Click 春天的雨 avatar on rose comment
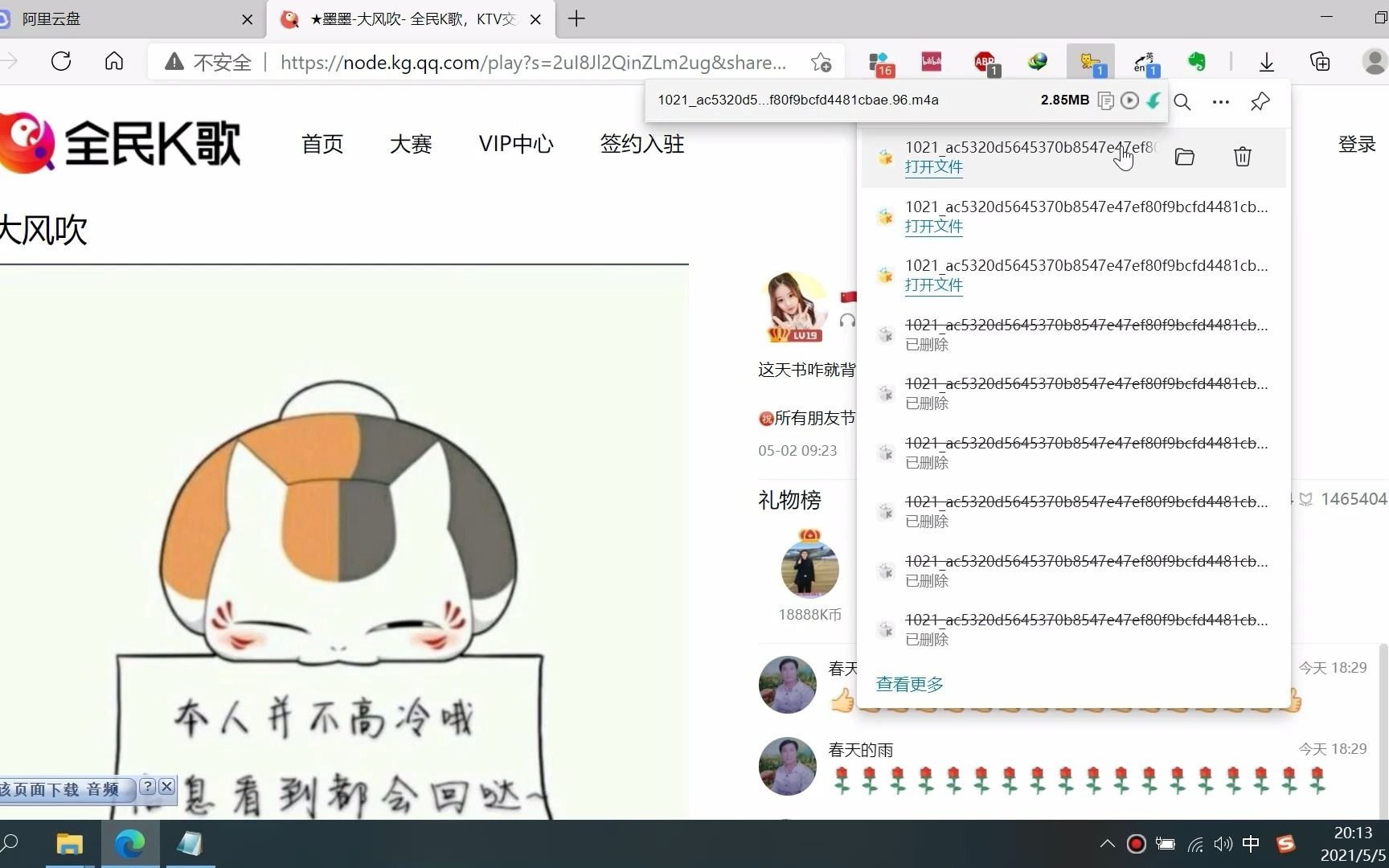This screenshot has width=1389, height=868. tap(788, 766)
